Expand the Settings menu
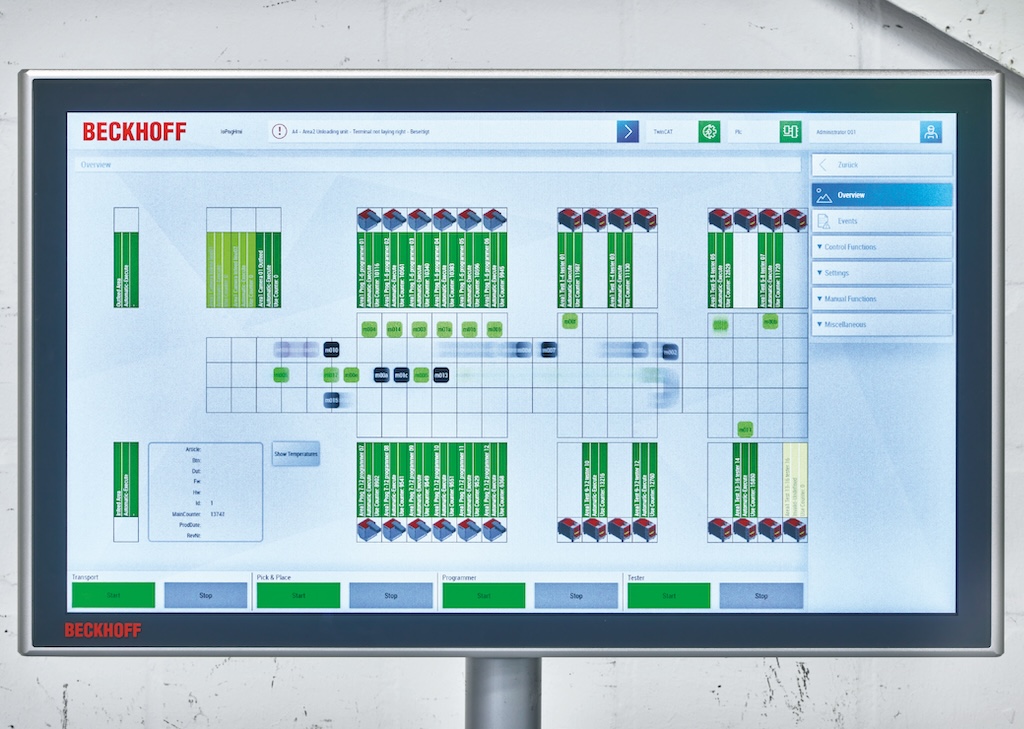1024x729 pixels. tap(882, 272)
